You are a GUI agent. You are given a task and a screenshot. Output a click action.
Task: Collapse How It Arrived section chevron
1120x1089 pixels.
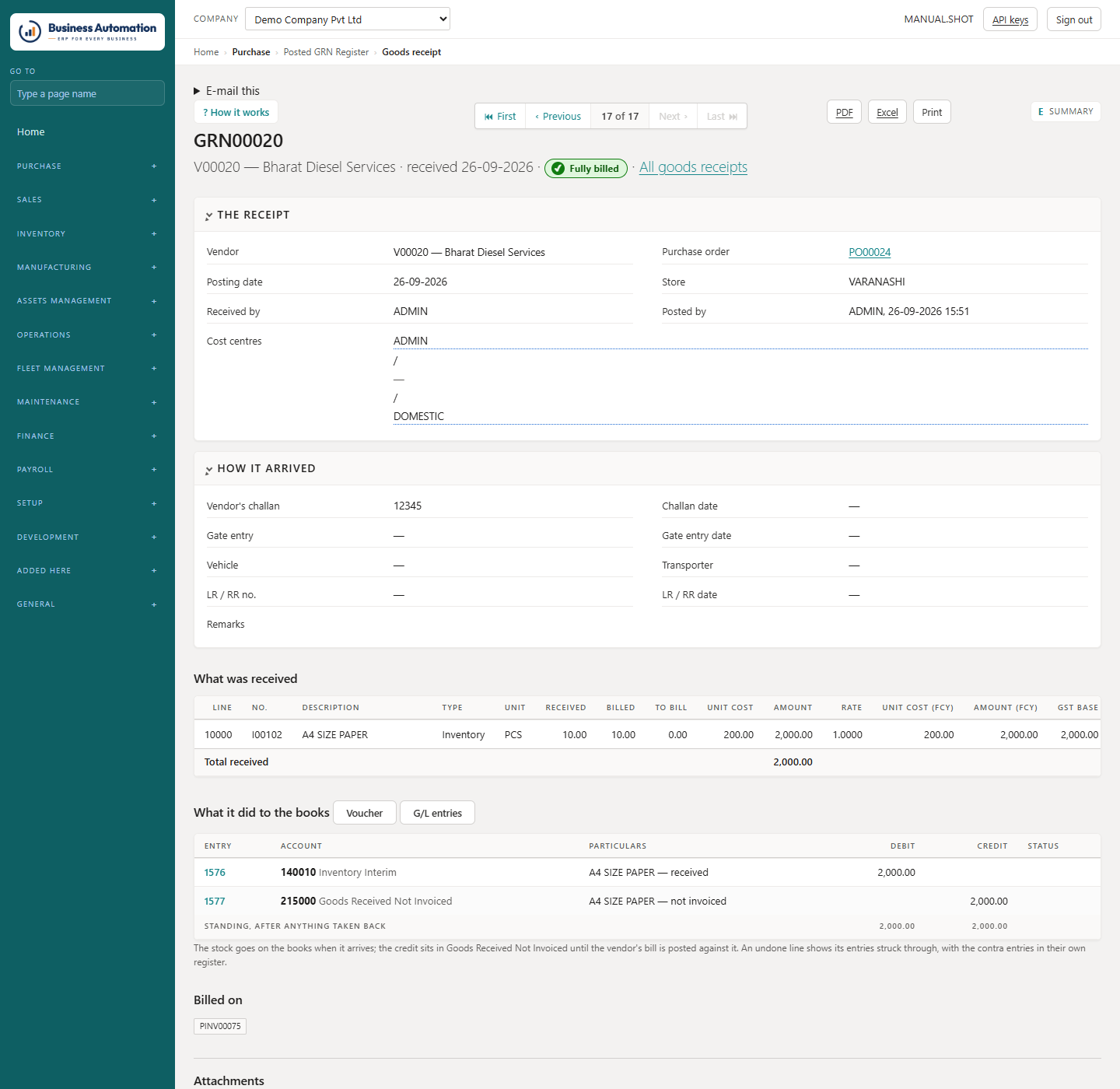209,469
